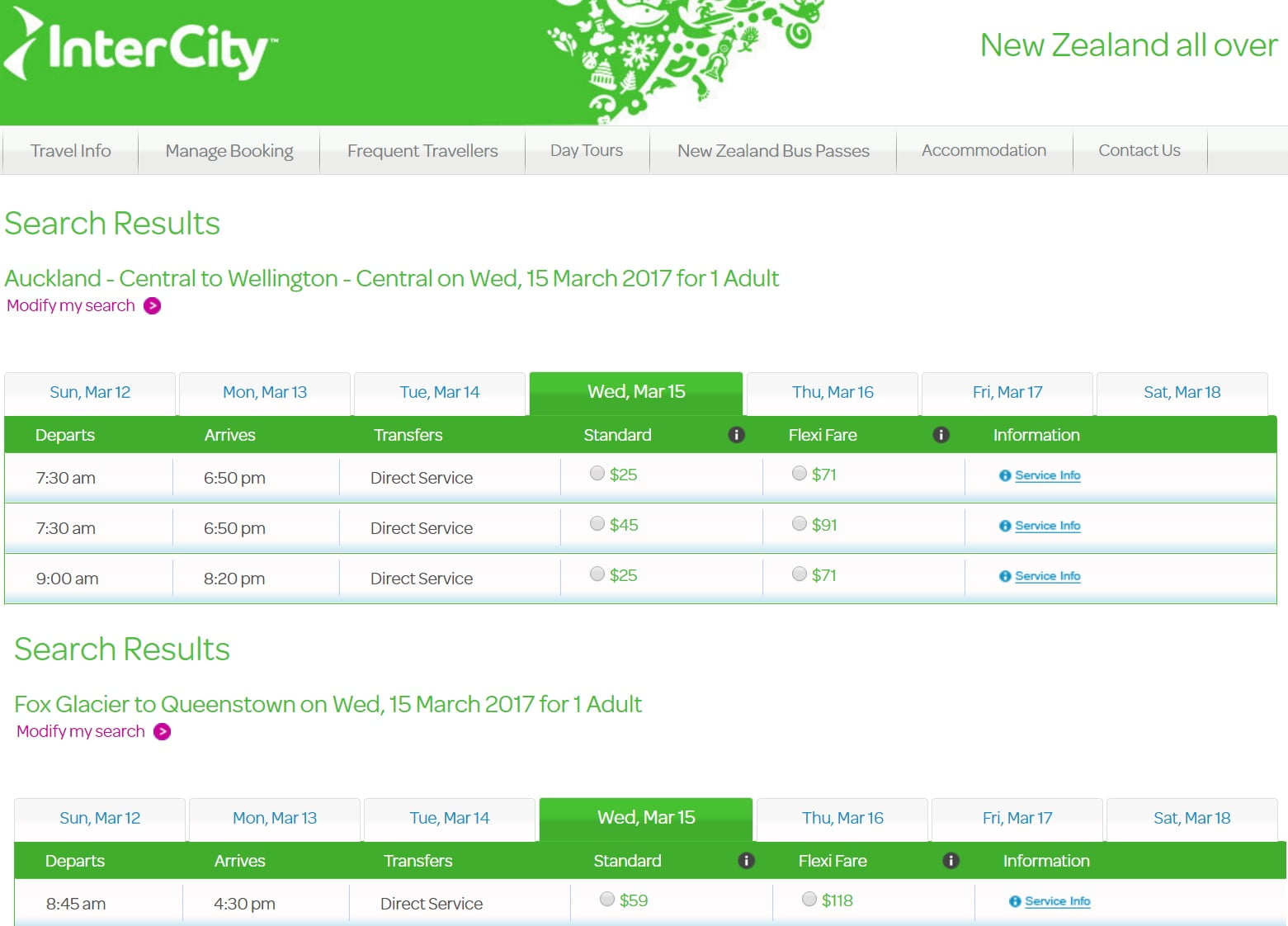The image size is (1288, 926).
Task: Switch to Sat, Mar 18 tab for Fox Glacier route
Action: point(1192,819)
